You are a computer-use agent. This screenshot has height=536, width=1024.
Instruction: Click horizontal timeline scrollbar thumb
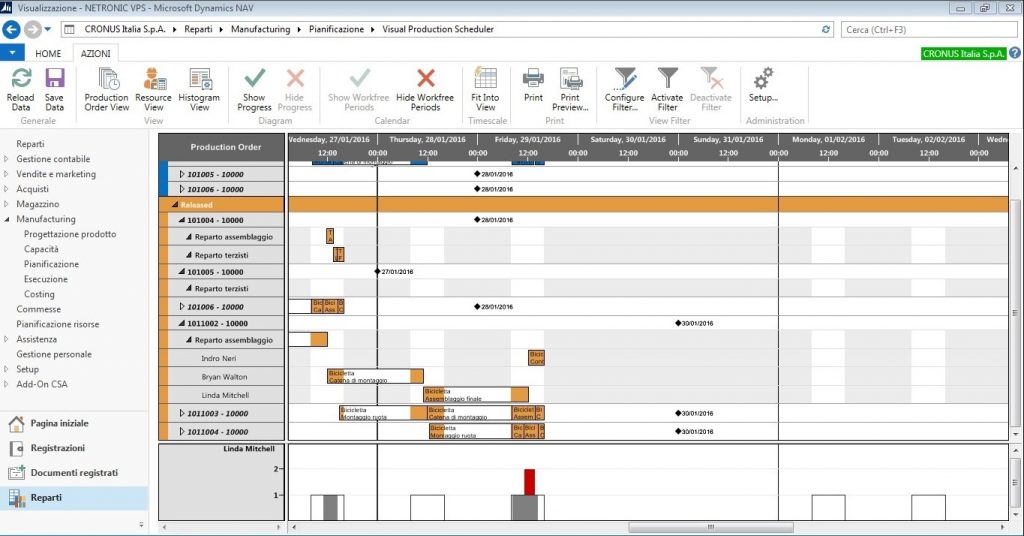711,527
